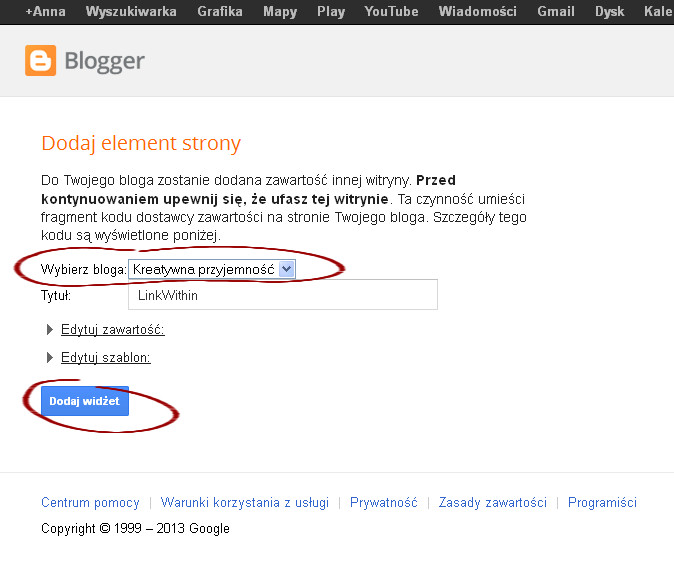Click the Dodaj widżet button
The width and height of the screenshot is (674, 566).
[85, 401]
